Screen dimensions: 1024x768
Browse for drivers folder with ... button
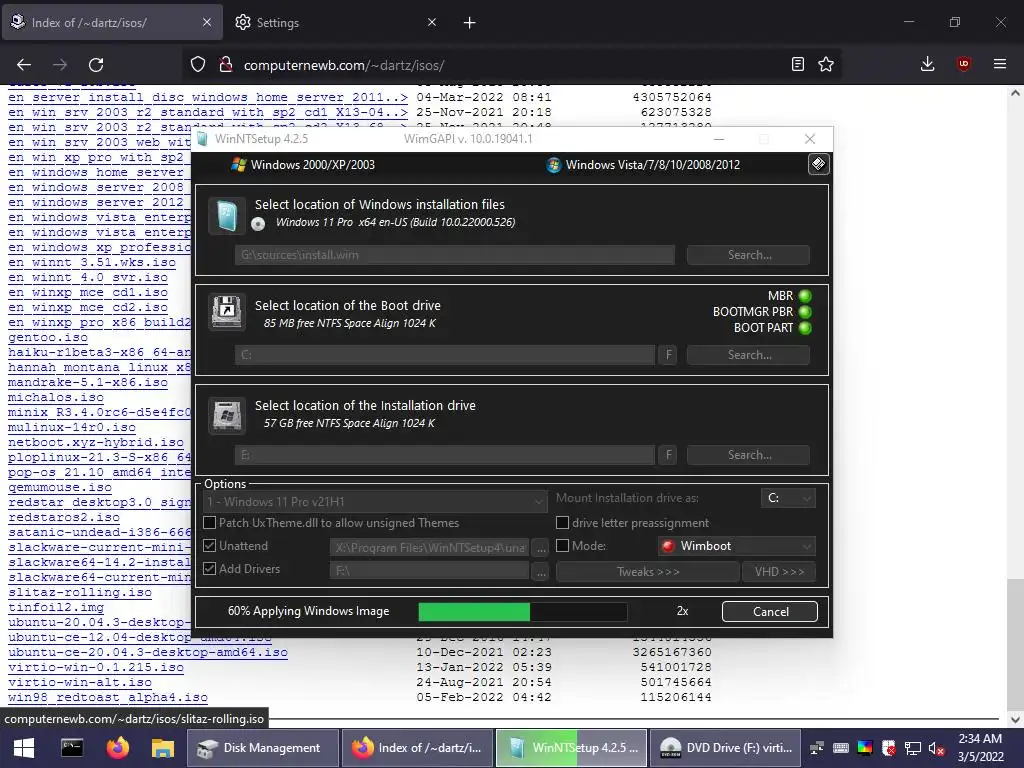541,571
